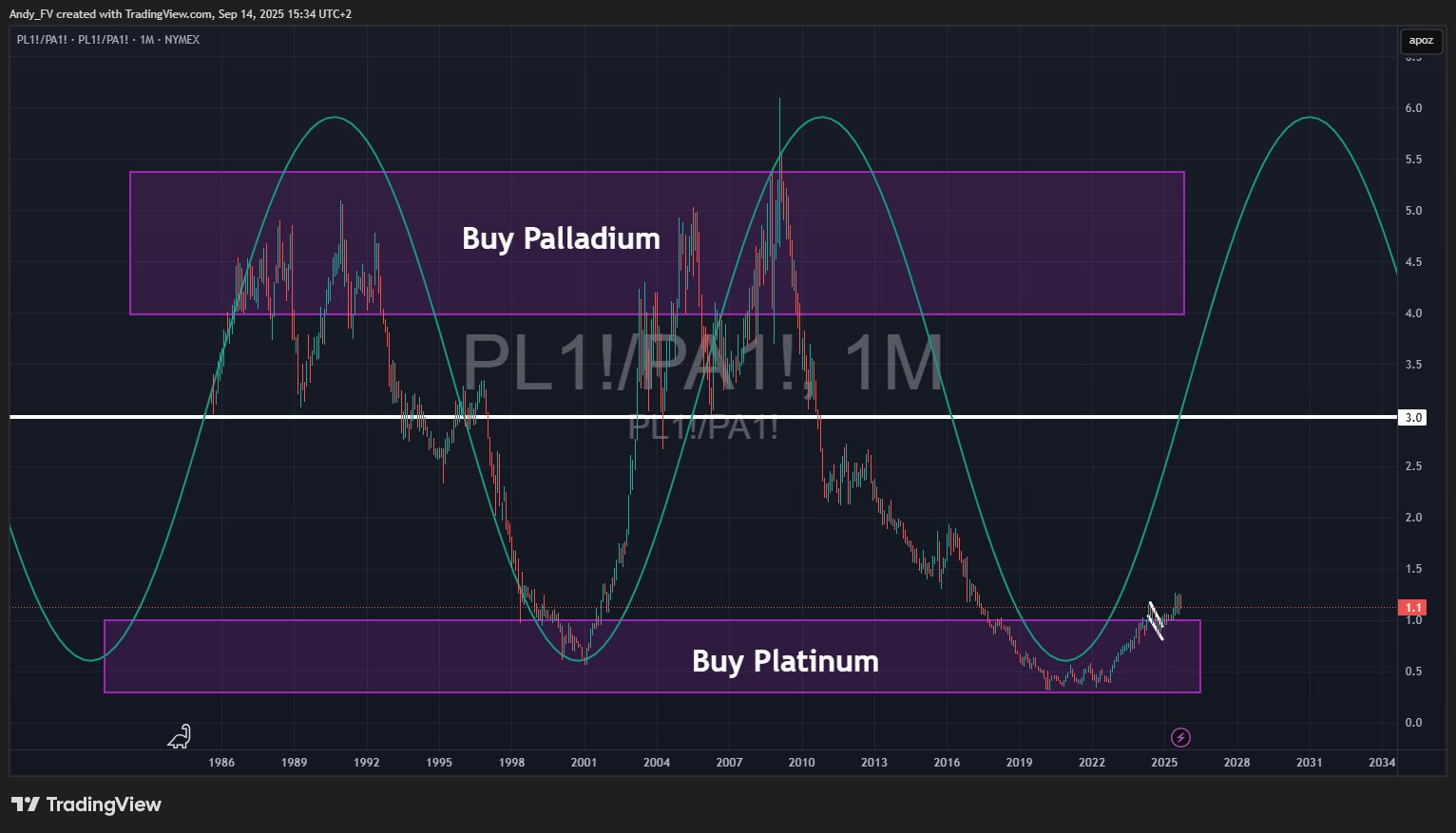Click the 4.5 price axis value

1413,262
